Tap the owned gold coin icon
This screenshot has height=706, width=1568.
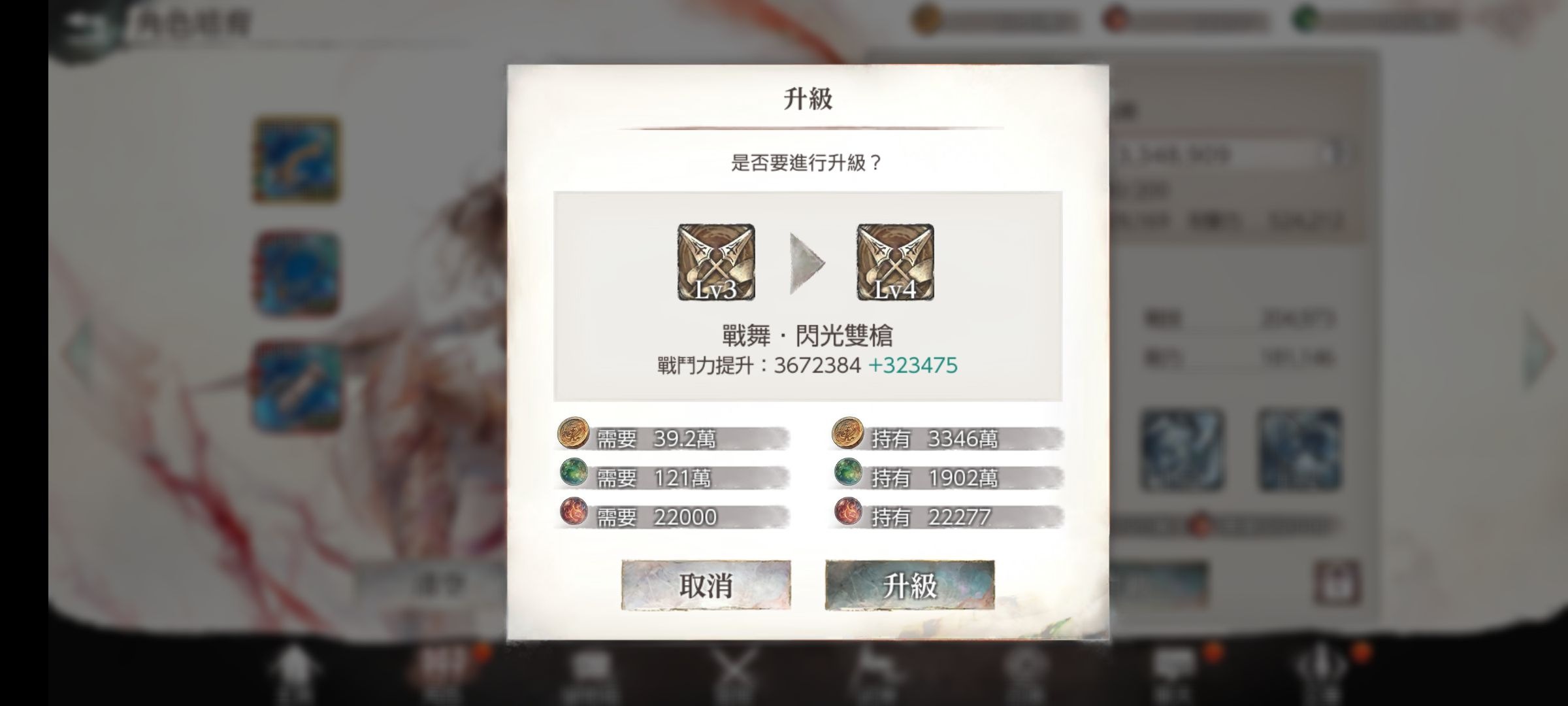[x=847, y=434]
